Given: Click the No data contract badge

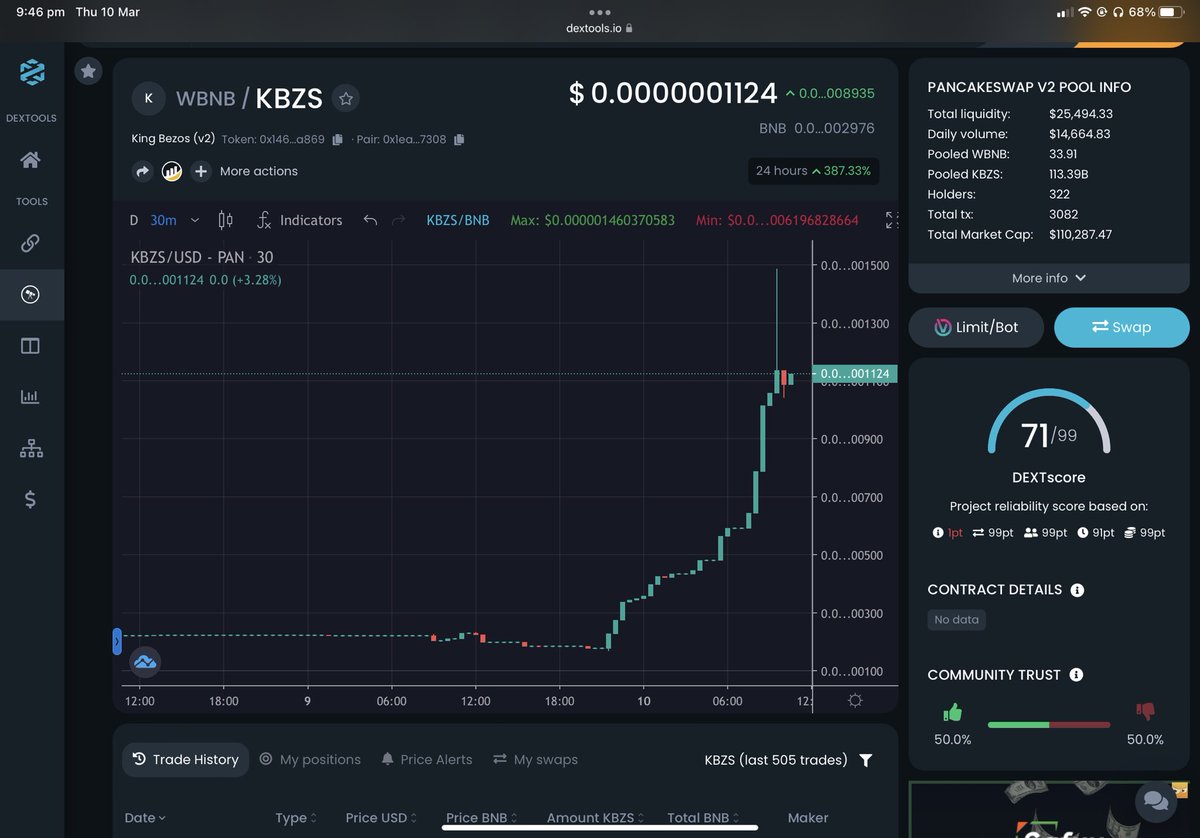Looking at the screenshot, I should (x=956, y=620).
